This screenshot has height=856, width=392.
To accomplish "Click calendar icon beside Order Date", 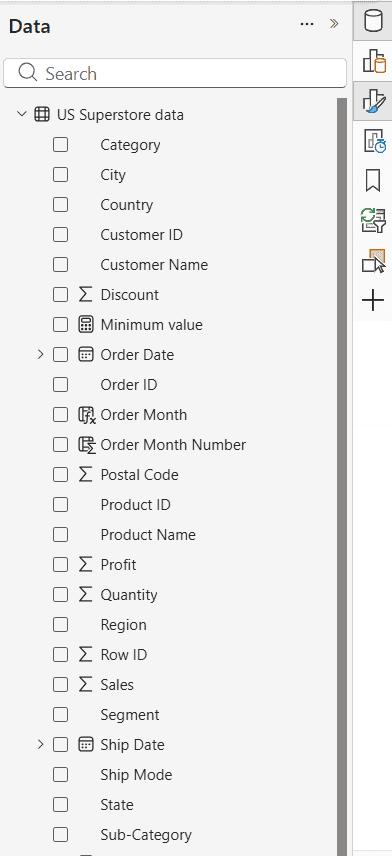I will pyautogui.click(x=86, y=355).
